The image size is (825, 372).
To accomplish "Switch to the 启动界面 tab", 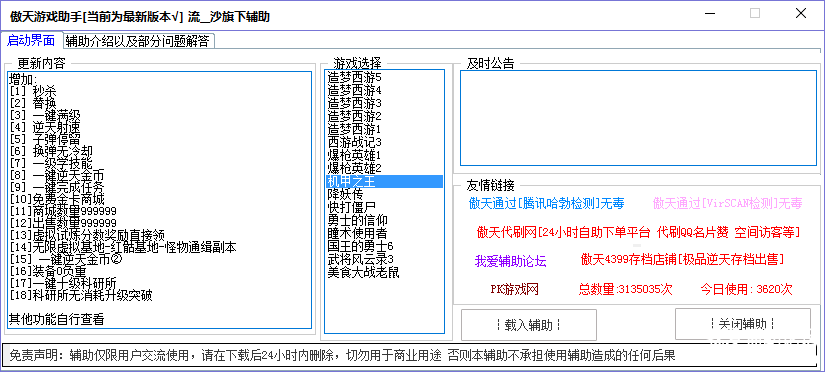I will point(31,41).
